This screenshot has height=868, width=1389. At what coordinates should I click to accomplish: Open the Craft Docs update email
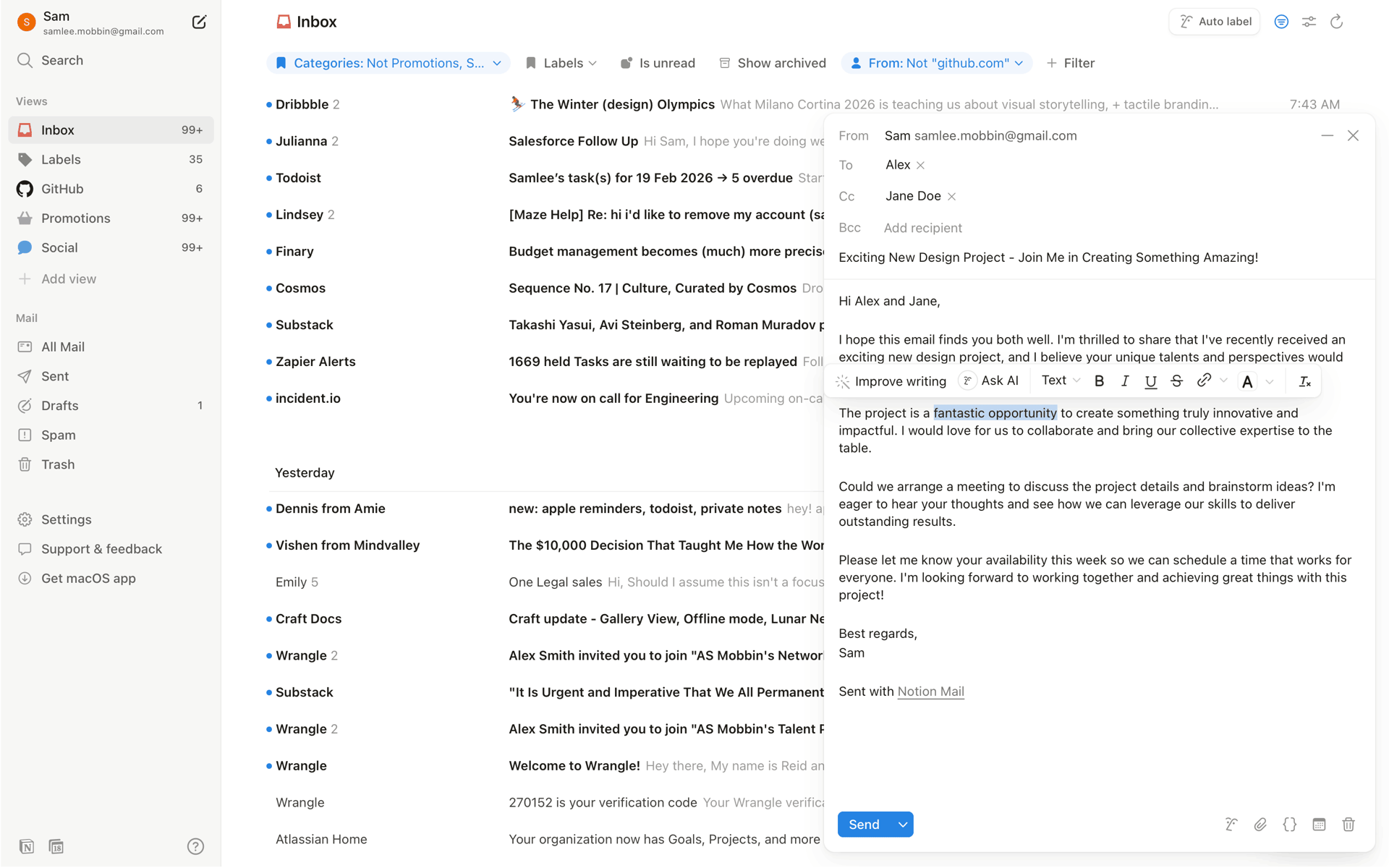click(x=544, y=619)
